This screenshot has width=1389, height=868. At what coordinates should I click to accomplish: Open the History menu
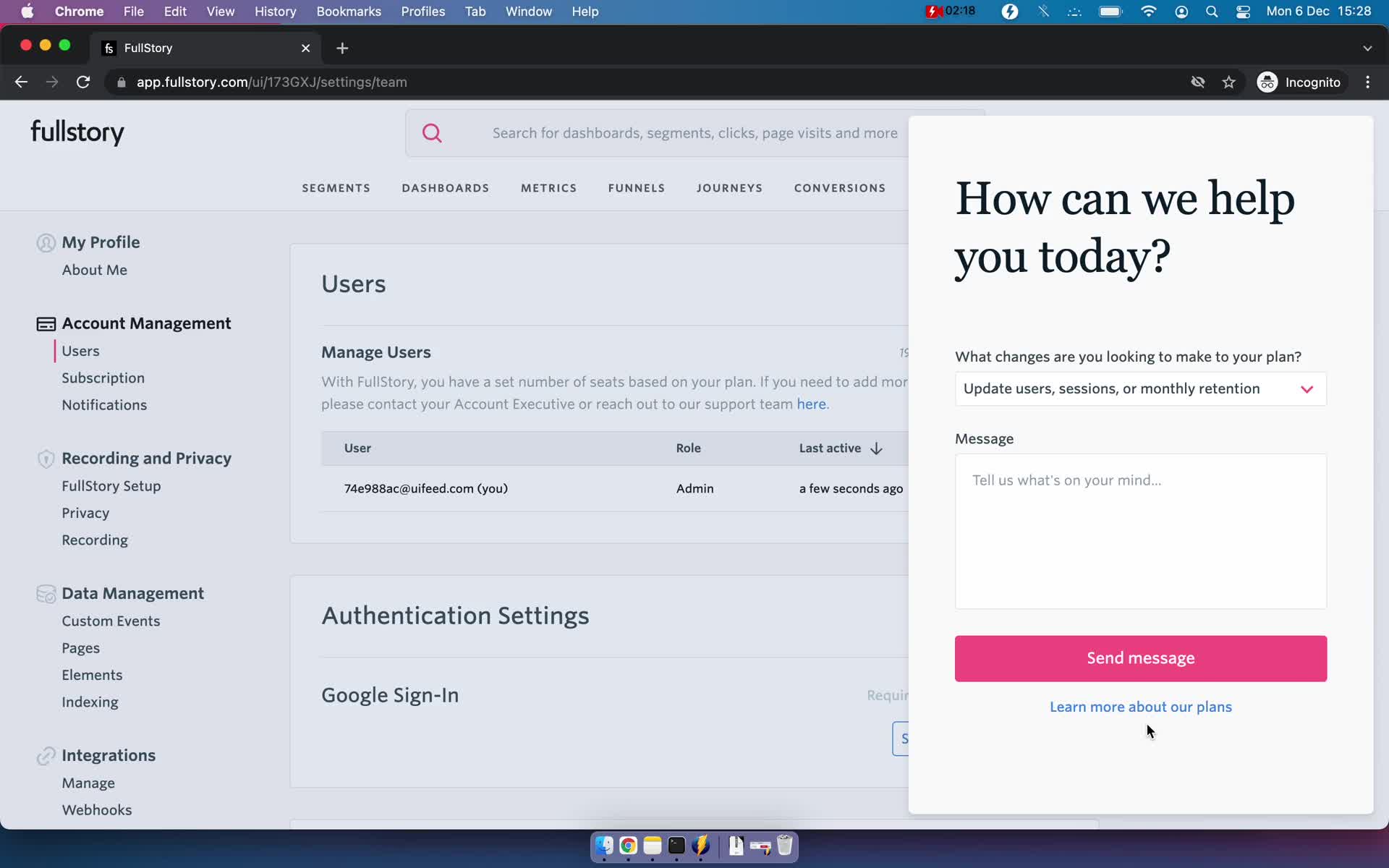[275, 12]
